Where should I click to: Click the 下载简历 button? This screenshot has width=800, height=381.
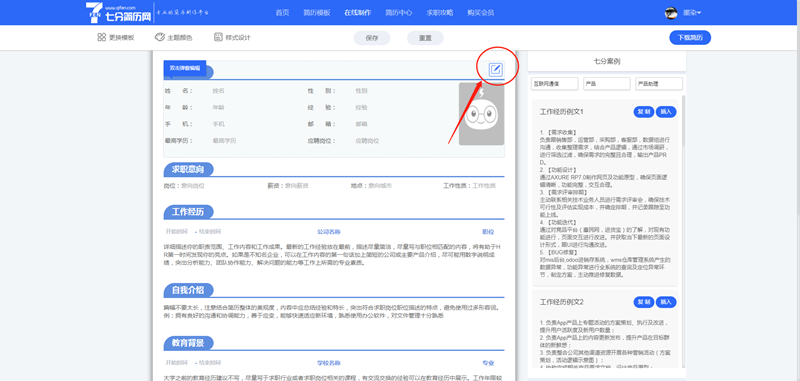(690, 38)
